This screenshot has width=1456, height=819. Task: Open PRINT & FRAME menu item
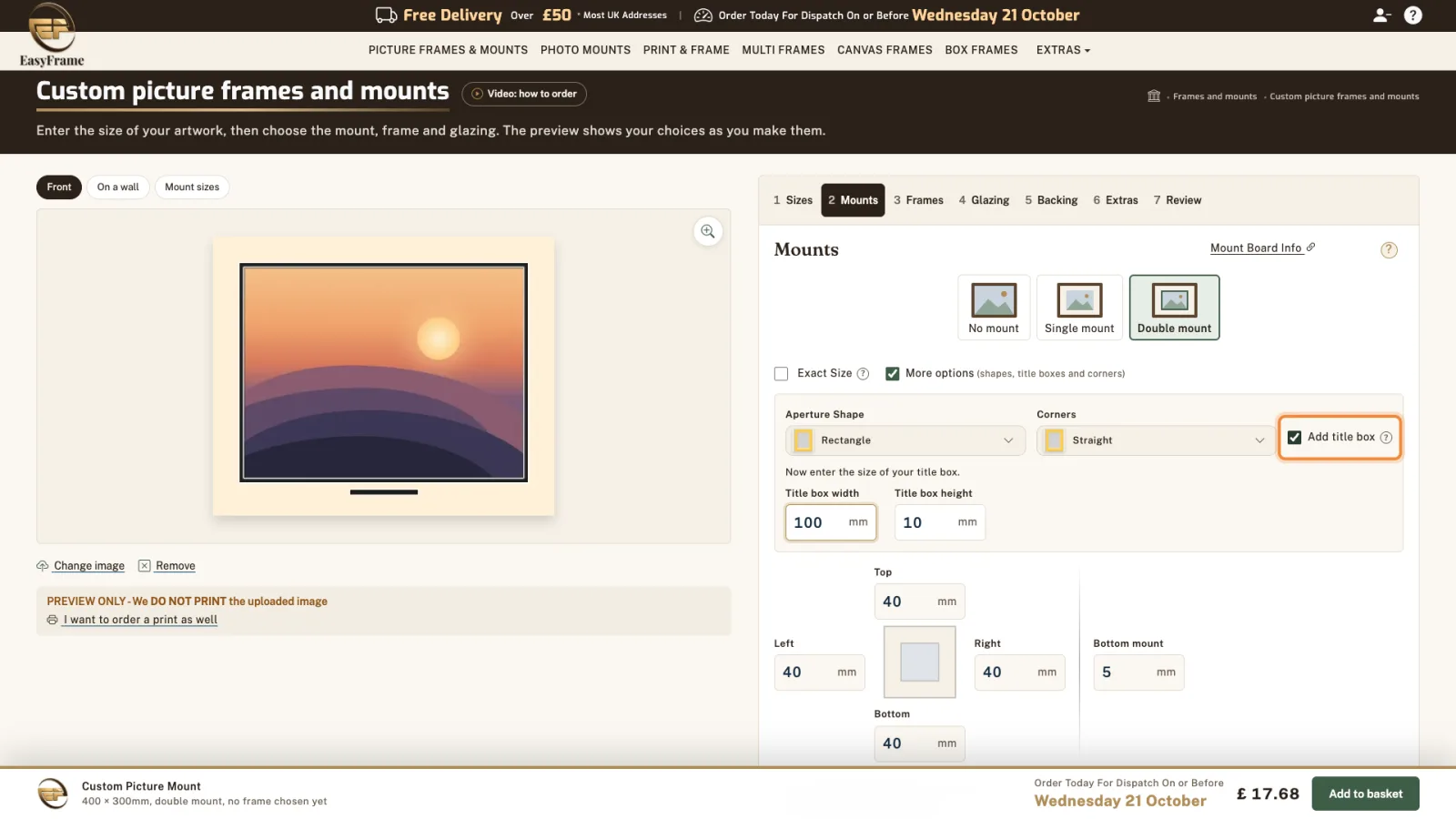pos(686,50)
